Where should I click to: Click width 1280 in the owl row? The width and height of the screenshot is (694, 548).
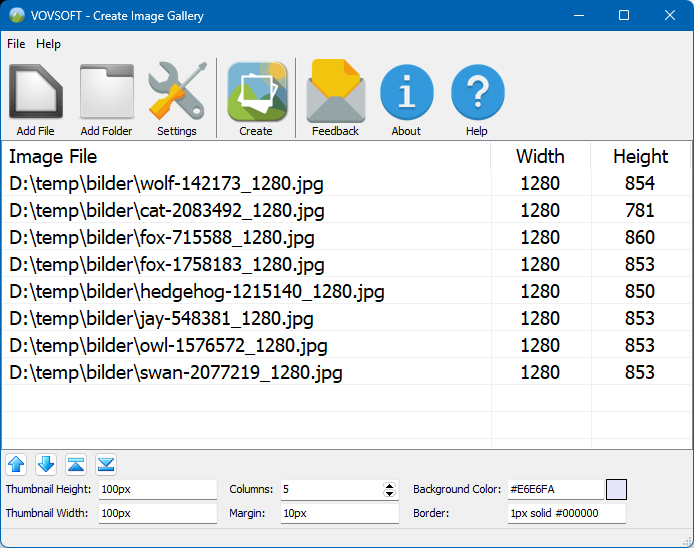pos(540,345)
